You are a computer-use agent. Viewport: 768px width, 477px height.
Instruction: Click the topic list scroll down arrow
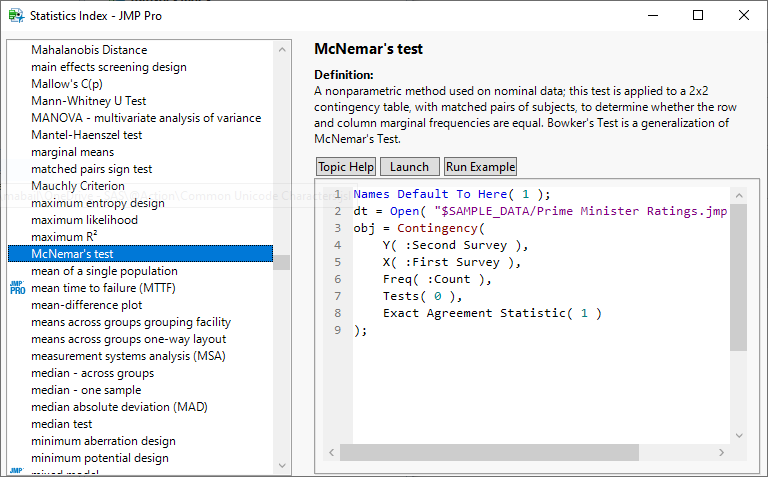pyautogui.click(x=281, y=466)
